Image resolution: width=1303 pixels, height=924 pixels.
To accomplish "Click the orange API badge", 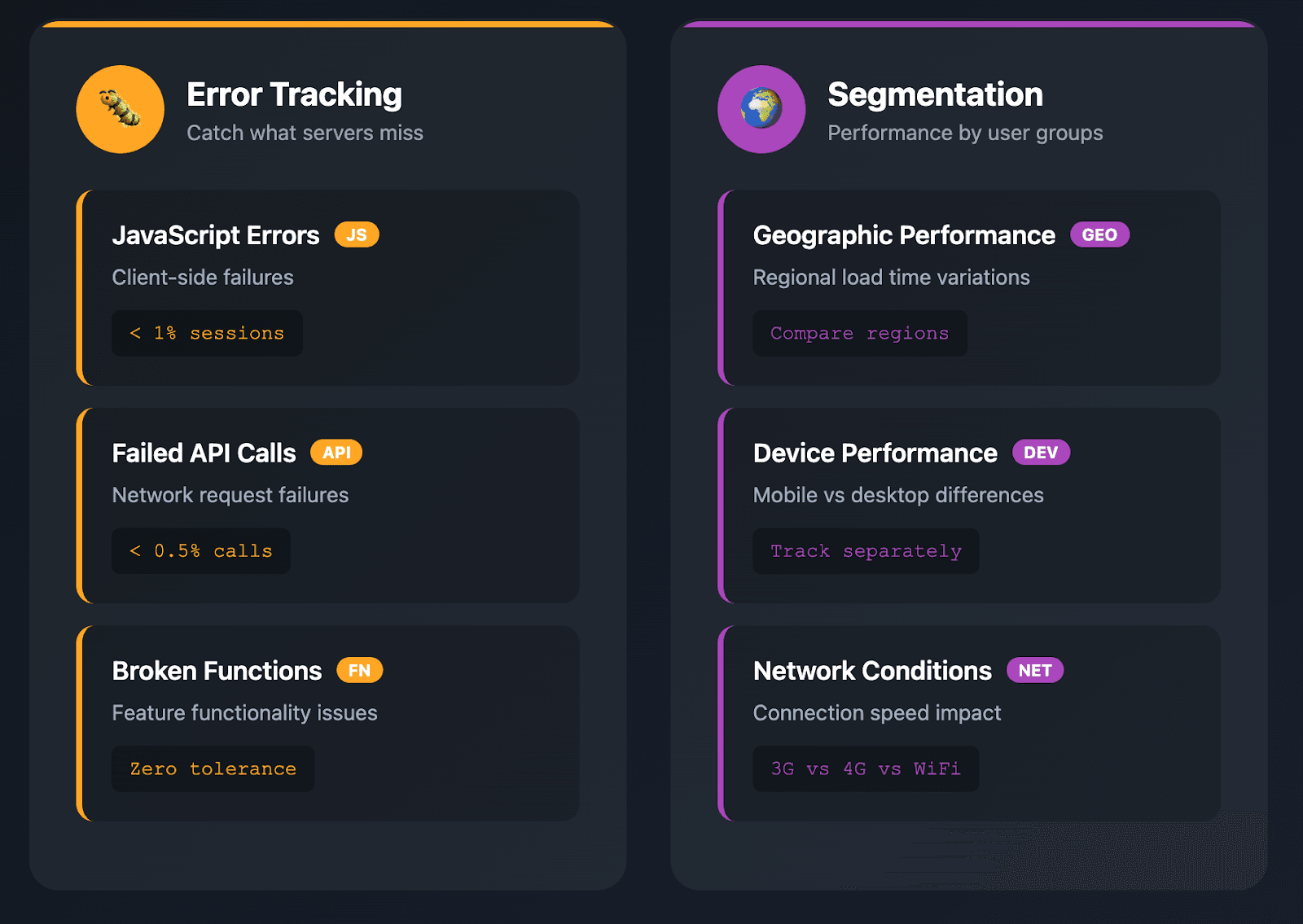I will pyautogui.click(x=336, y=453).
